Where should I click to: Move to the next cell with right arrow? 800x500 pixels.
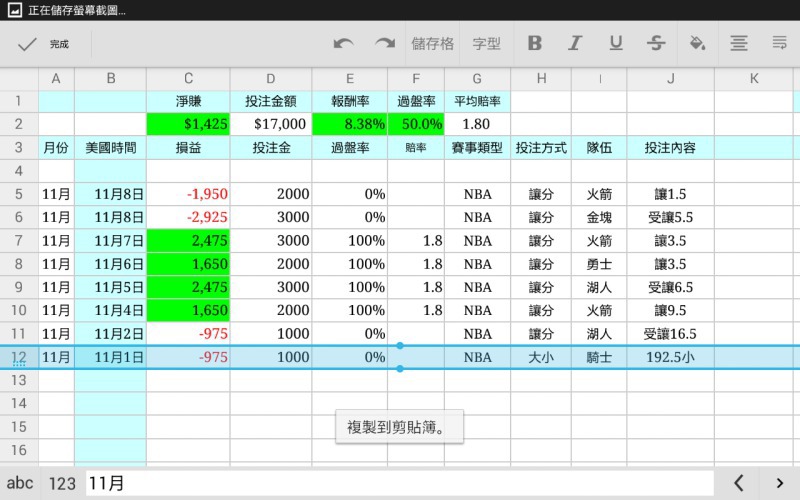779,483
